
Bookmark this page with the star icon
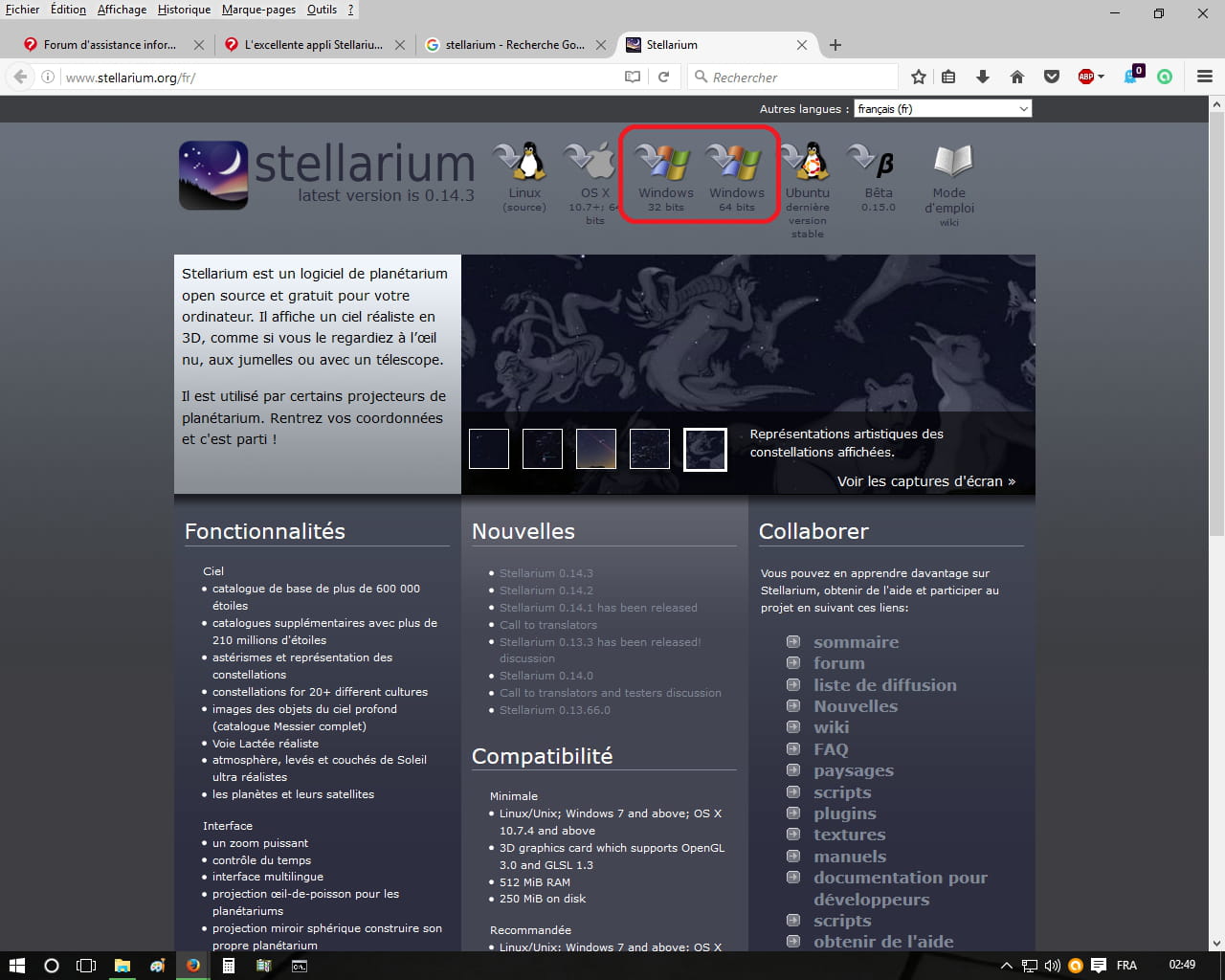click(x=919, y=77)
